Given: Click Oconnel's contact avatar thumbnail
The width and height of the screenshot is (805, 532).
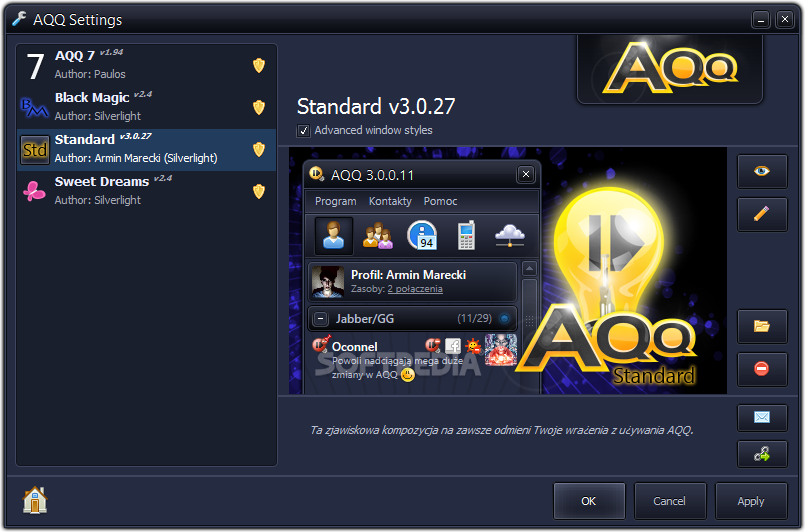Looking at the screenshot, I should 501,350.
